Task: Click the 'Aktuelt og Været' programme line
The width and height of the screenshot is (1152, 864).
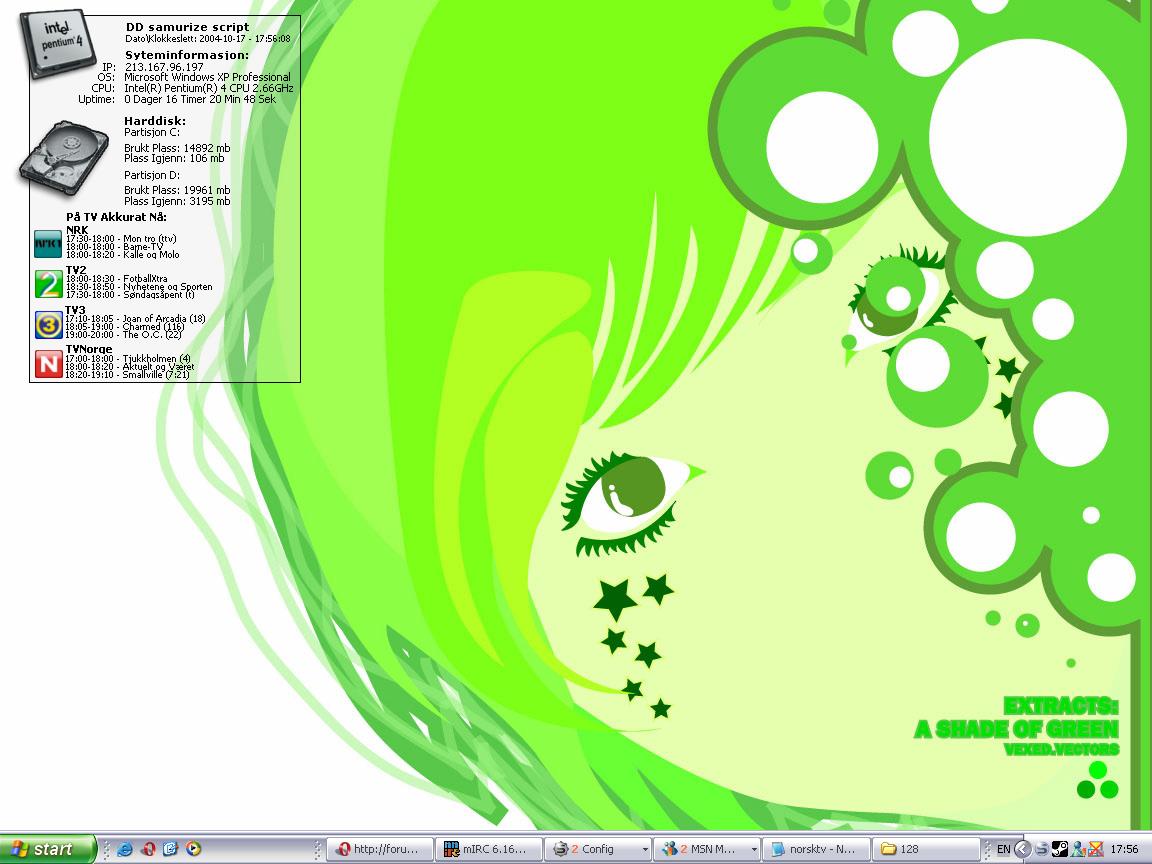Action: [x=130, y=367]
